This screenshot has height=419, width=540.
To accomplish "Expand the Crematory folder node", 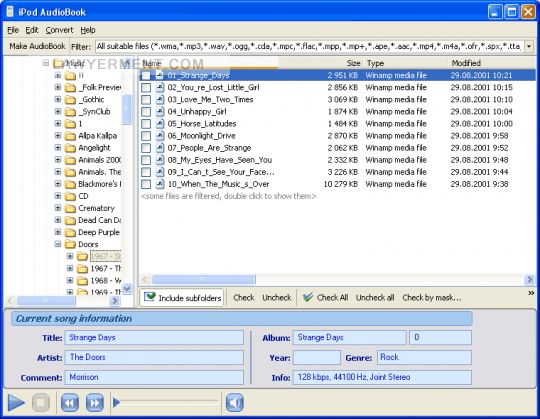I will (58, 208).
